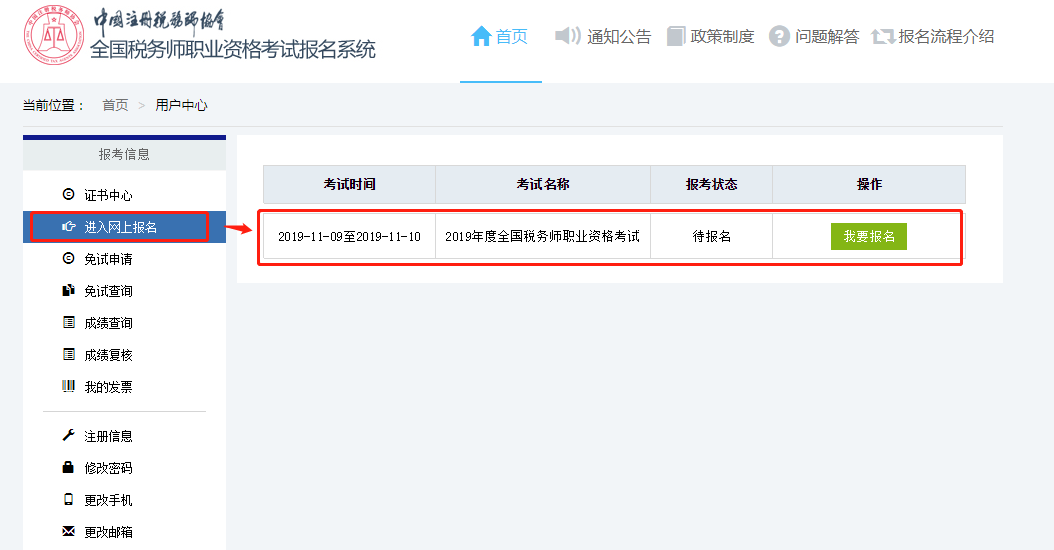Viewport: 1054px width, 550px height.
Task: Click the lock icon beside 修改密码
Action: tap(68, 468)
